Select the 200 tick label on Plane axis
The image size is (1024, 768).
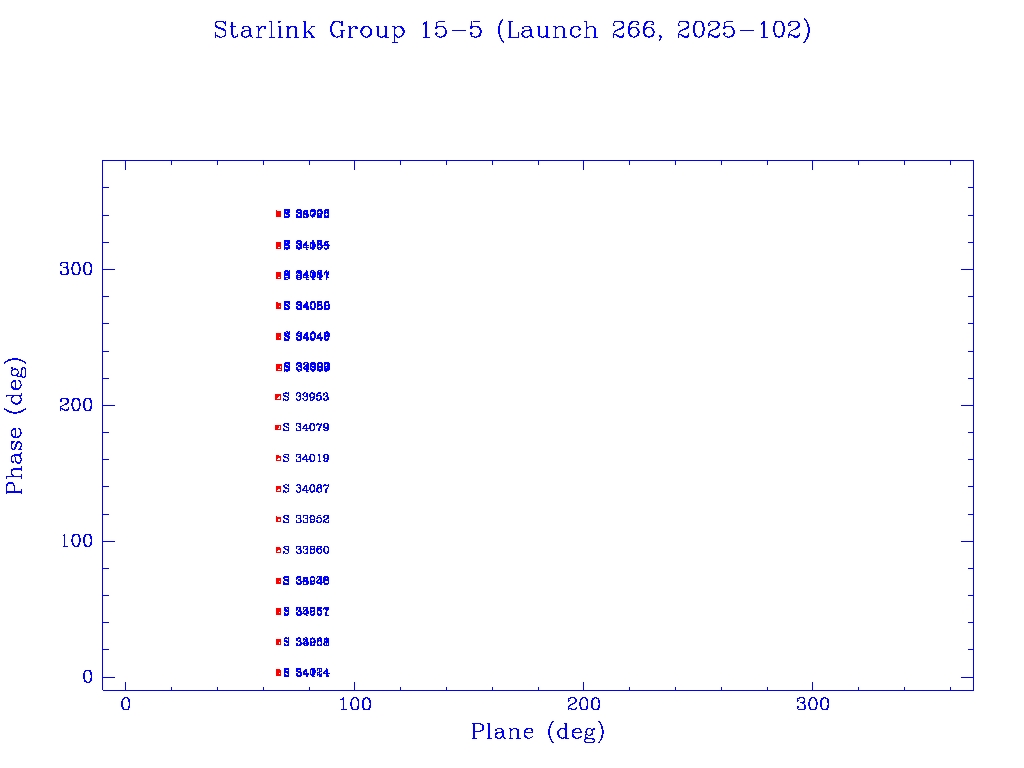584,704
